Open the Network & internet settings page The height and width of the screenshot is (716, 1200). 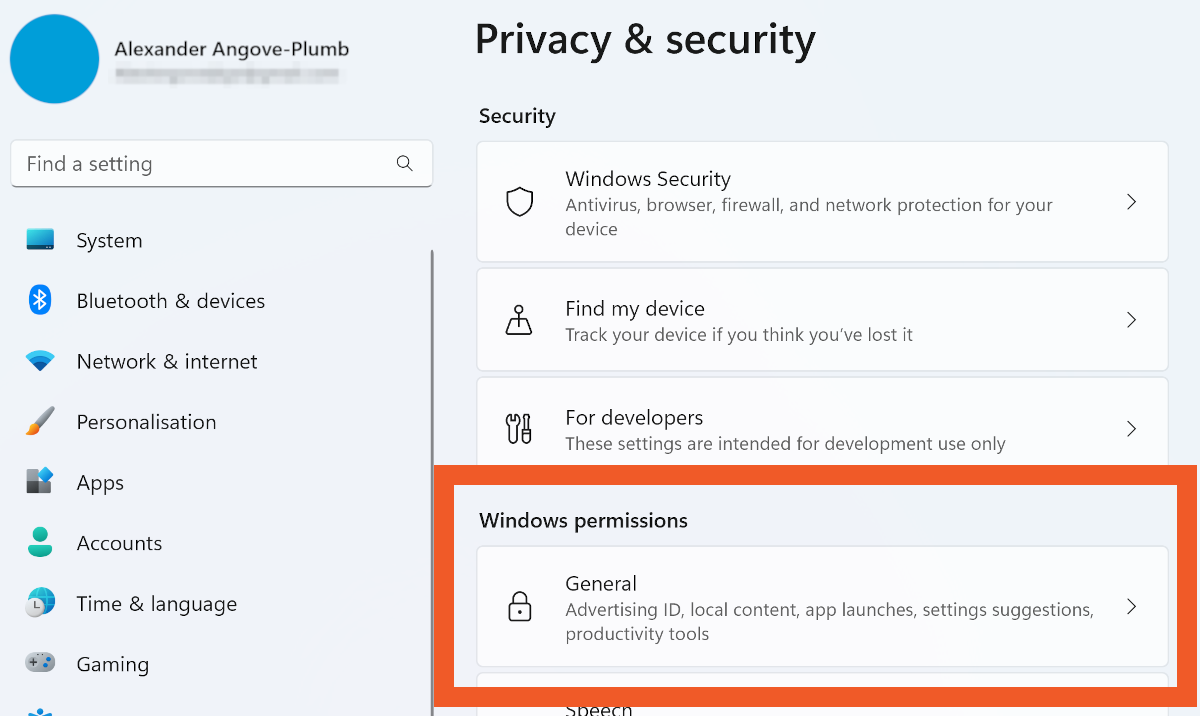[x=167, y=362]
